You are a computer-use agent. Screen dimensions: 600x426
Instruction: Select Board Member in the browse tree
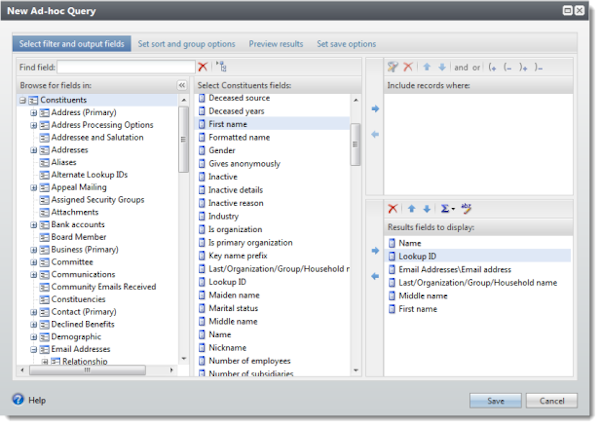pos(78,237)
